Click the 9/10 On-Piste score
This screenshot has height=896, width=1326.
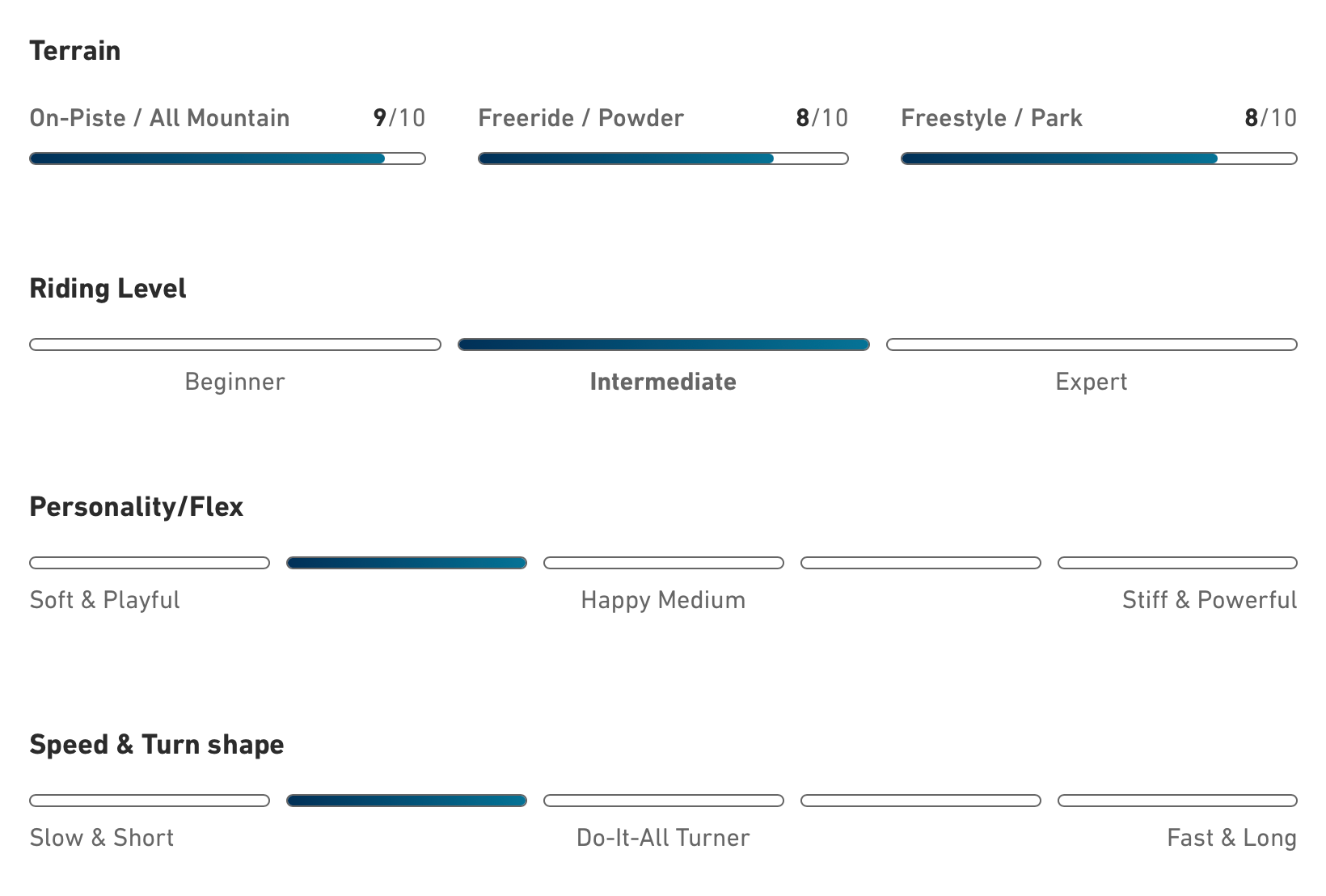tap(399, 118)
